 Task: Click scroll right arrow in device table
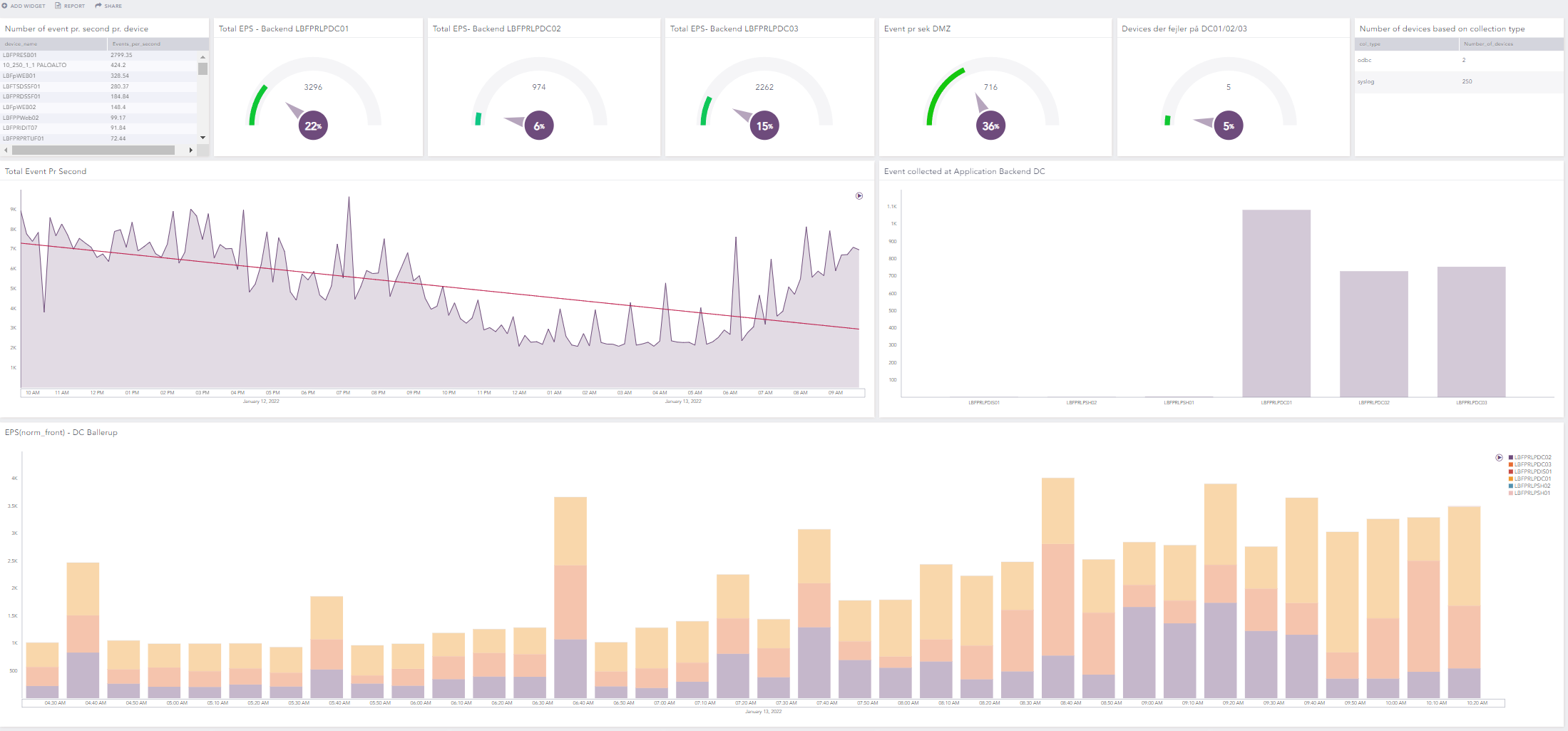point(190,150)
